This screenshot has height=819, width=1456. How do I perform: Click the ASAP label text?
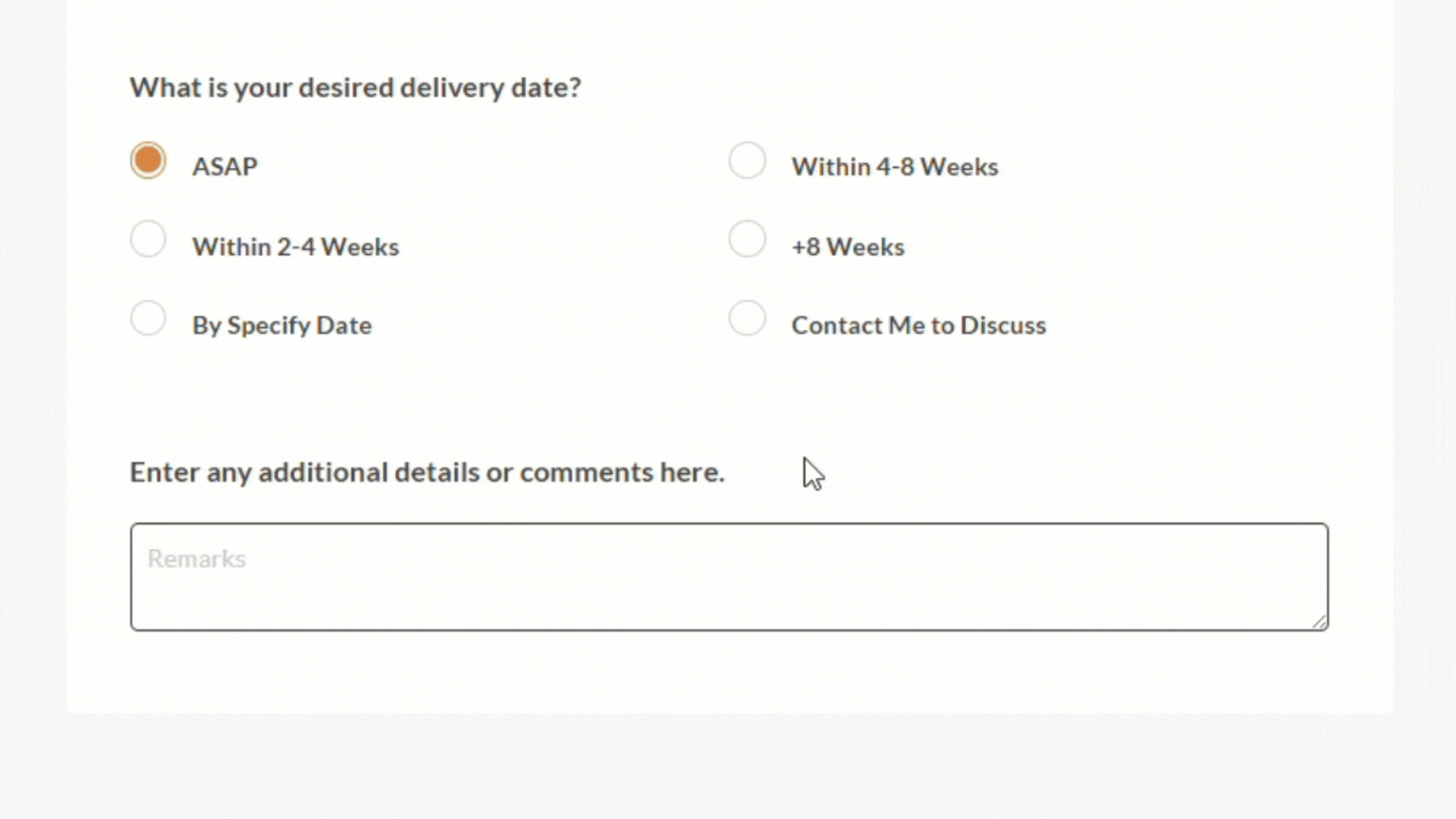tap(225, 167)
